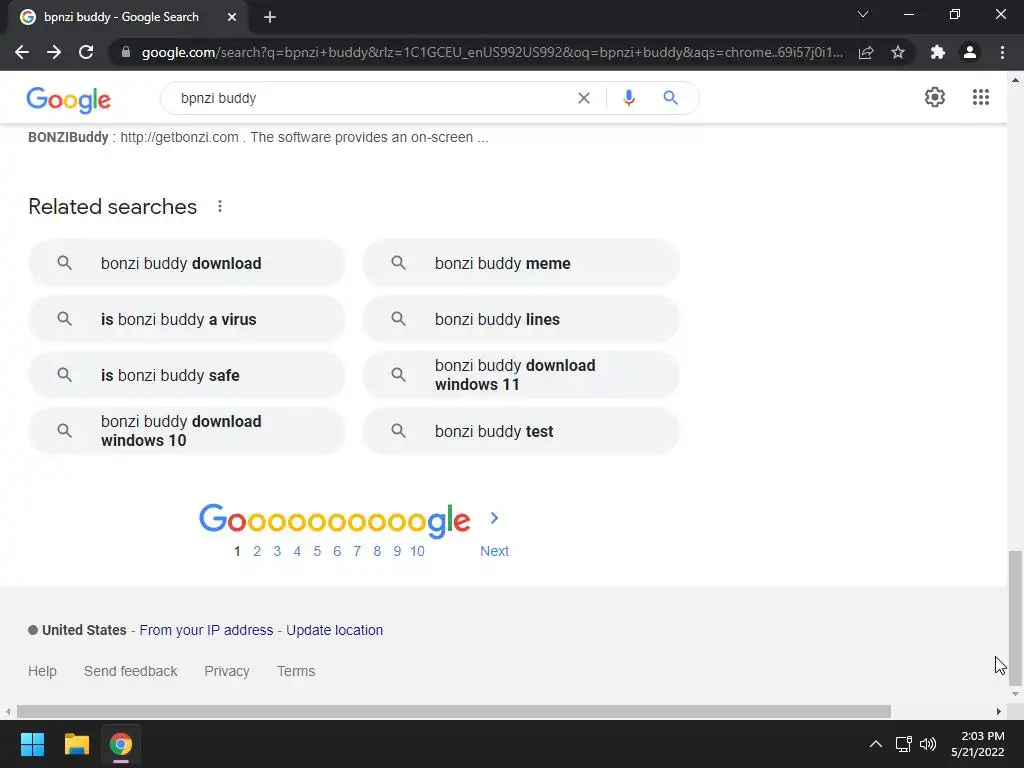Image resolution: width=1024 pixels, height=768 pixels.
Task: Open the clock showing 2:03 PM
Action: click(x=978, y=744)
